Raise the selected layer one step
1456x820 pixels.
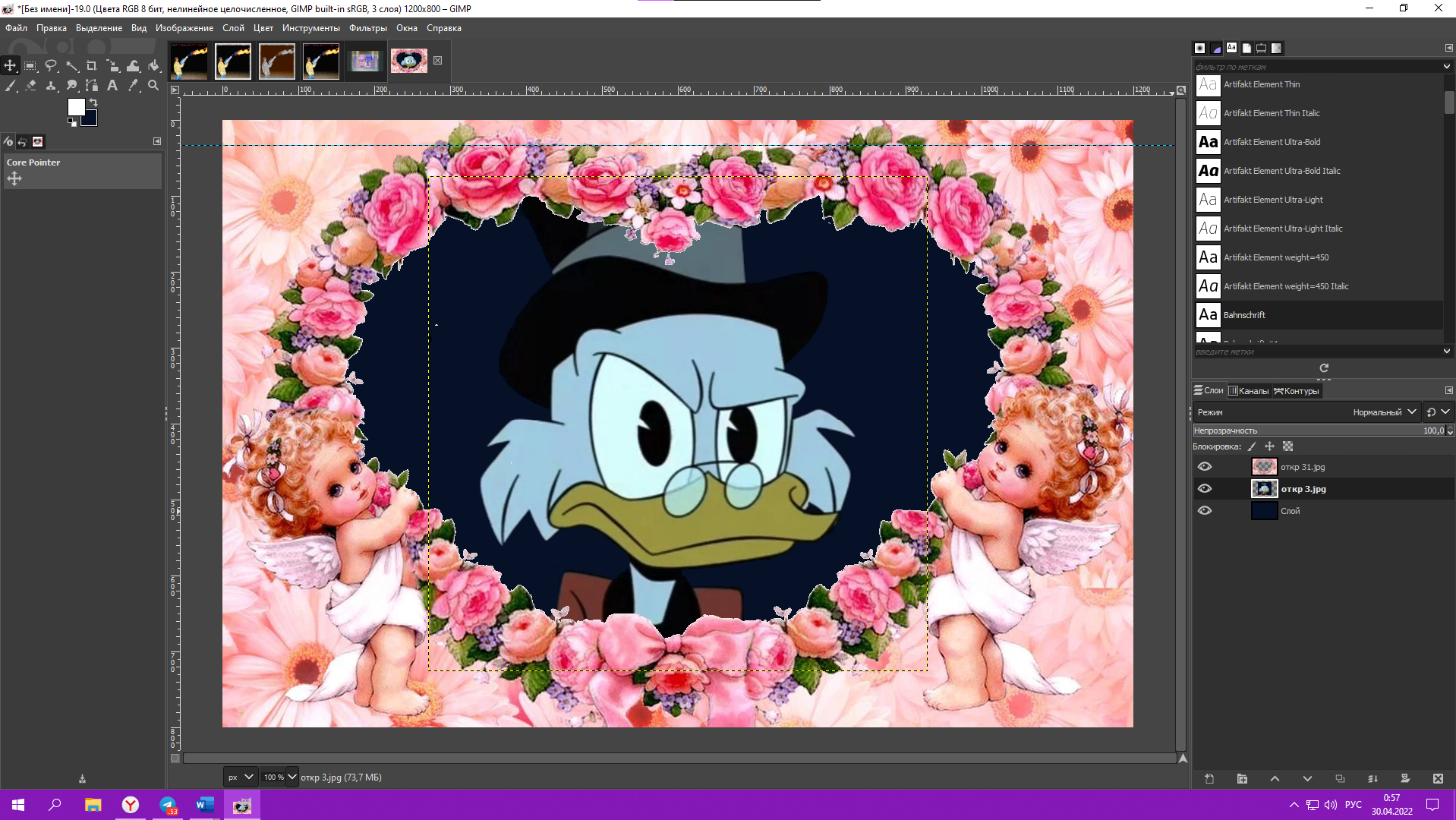coord(1275,779)
